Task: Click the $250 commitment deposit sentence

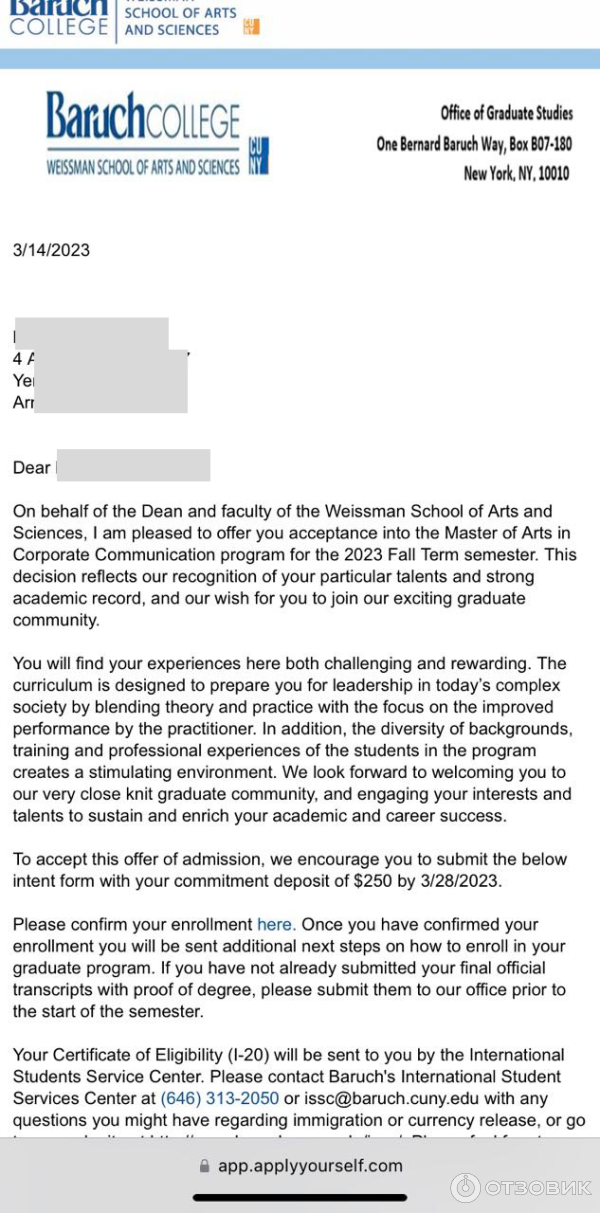Action: pyautogui.click(x=290, y=870)
